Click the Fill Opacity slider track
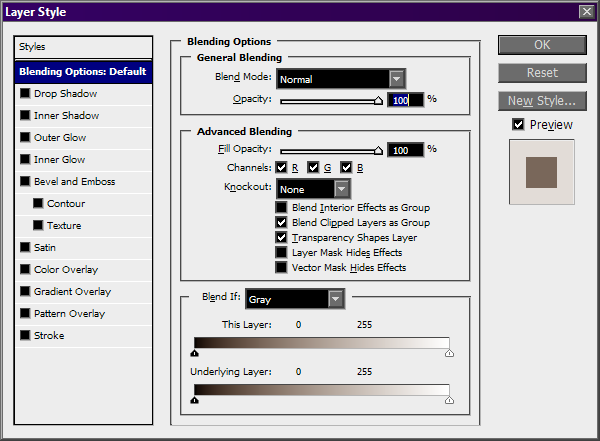 pyautogui.click(x=330, y=150)
